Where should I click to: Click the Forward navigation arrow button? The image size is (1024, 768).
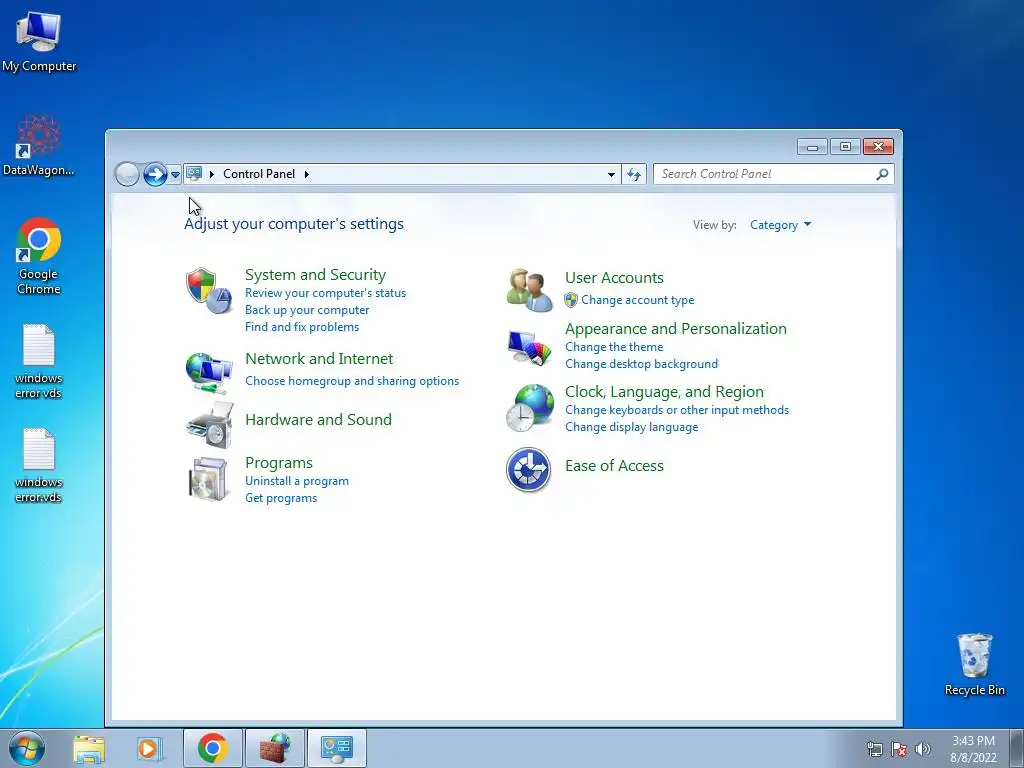(x=155, y=174)
